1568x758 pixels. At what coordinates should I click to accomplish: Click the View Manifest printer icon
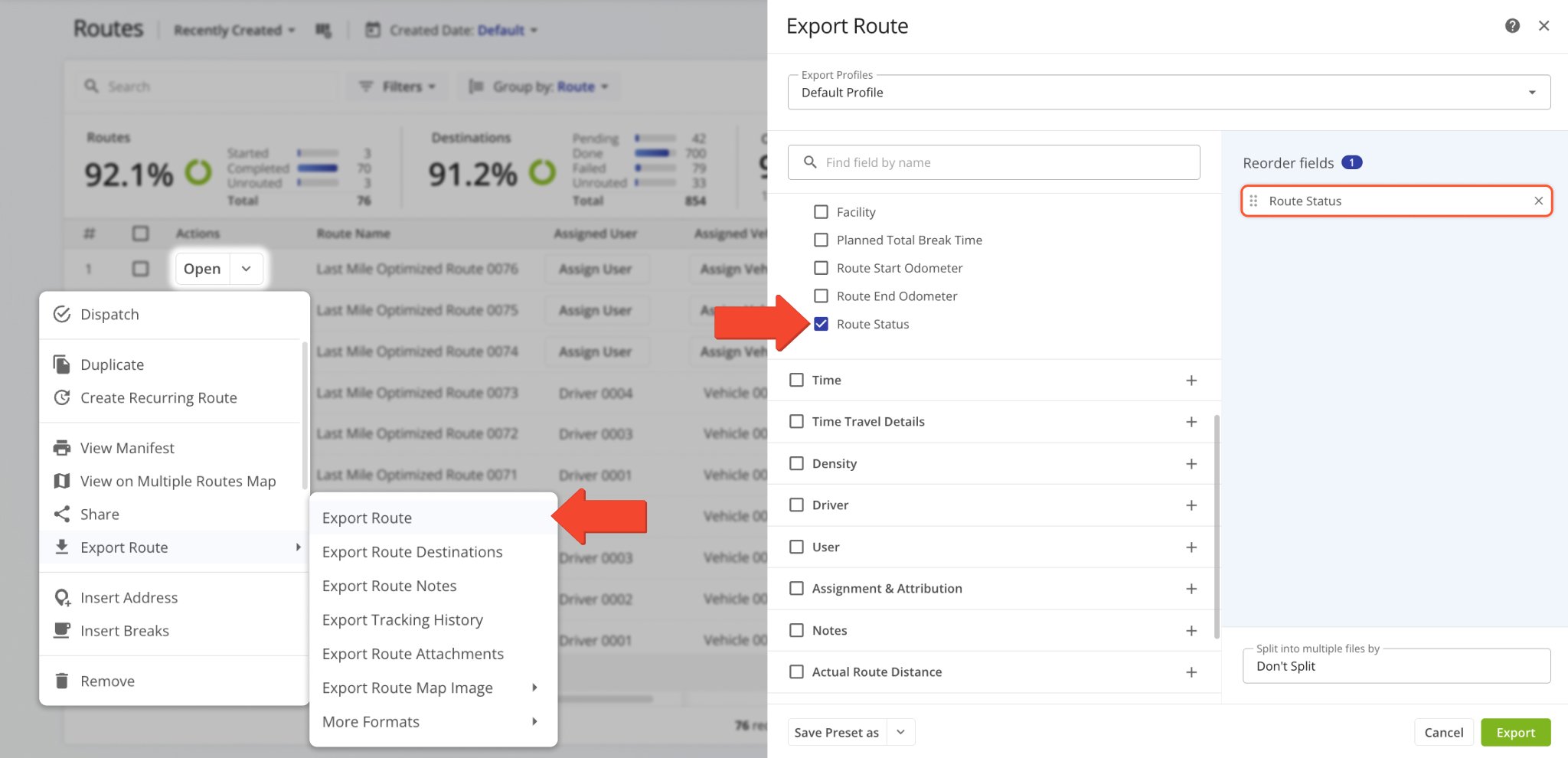62,448
